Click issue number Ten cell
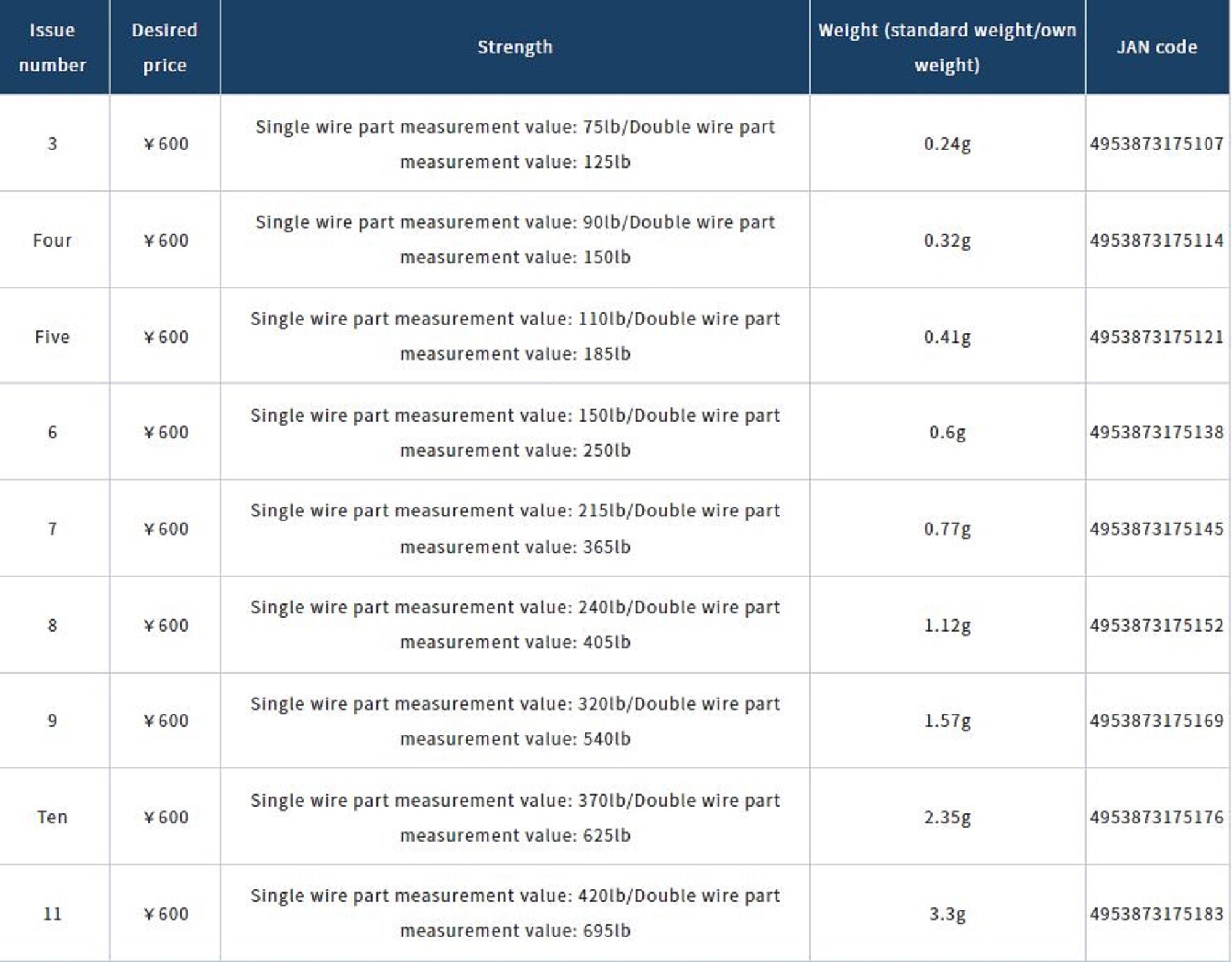 [52, 818]
